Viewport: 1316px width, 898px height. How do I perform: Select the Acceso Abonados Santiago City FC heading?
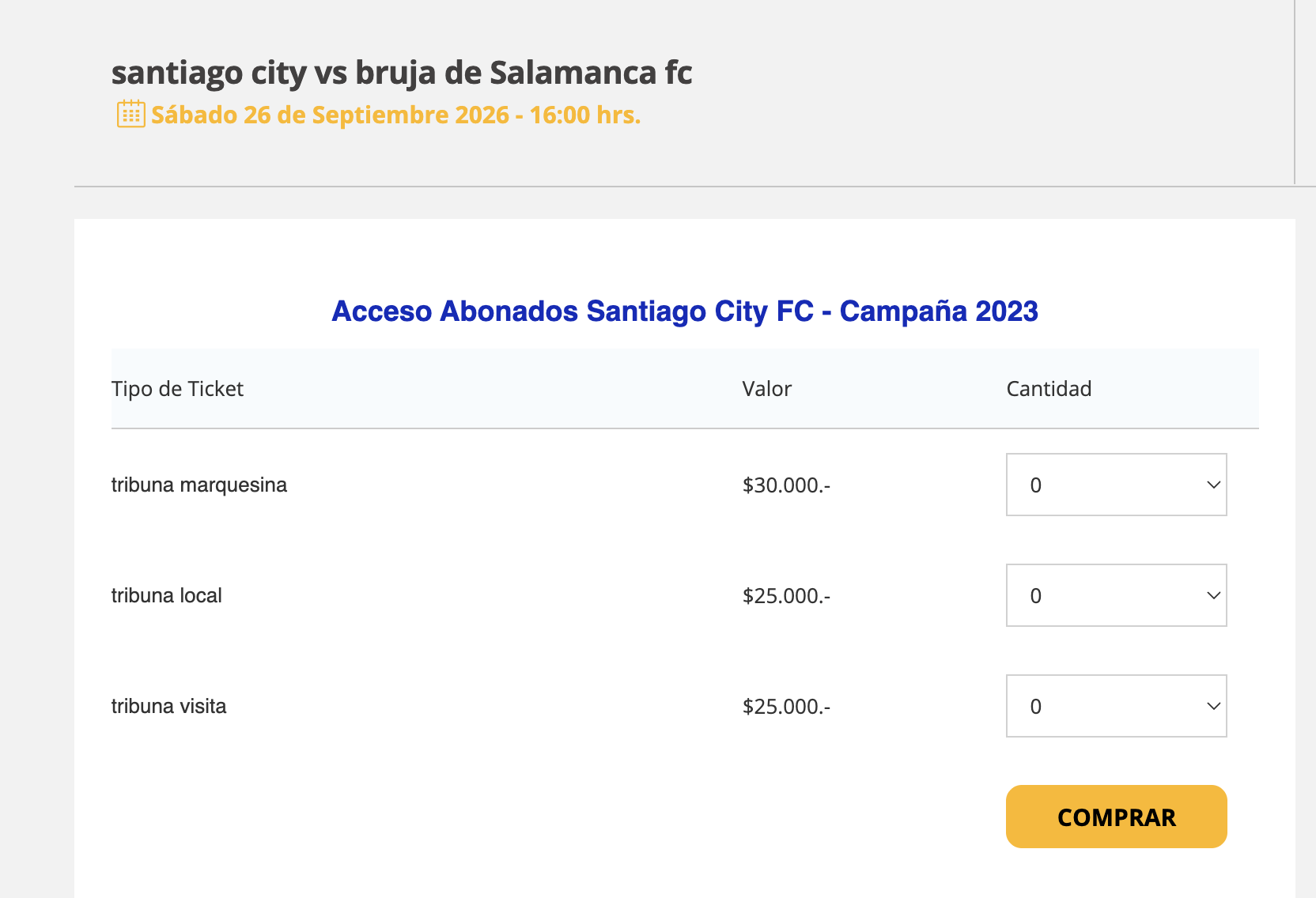click(685, 311)
